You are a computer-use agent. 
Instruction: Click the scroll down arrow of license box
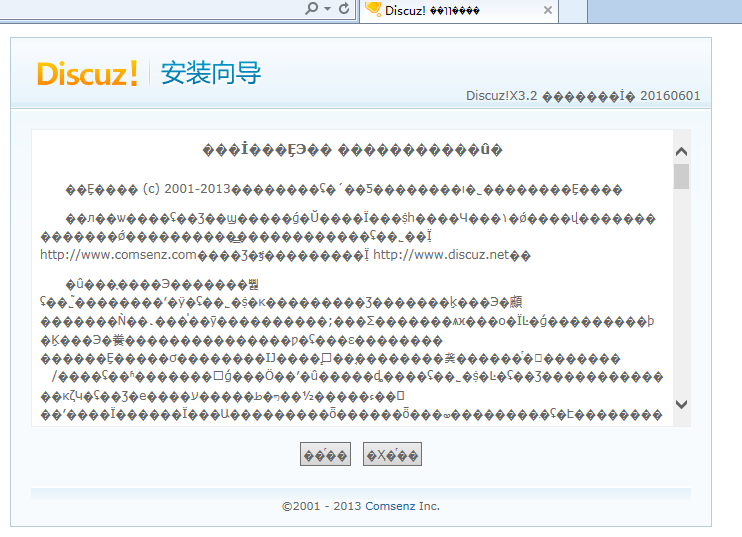[681, 404]
